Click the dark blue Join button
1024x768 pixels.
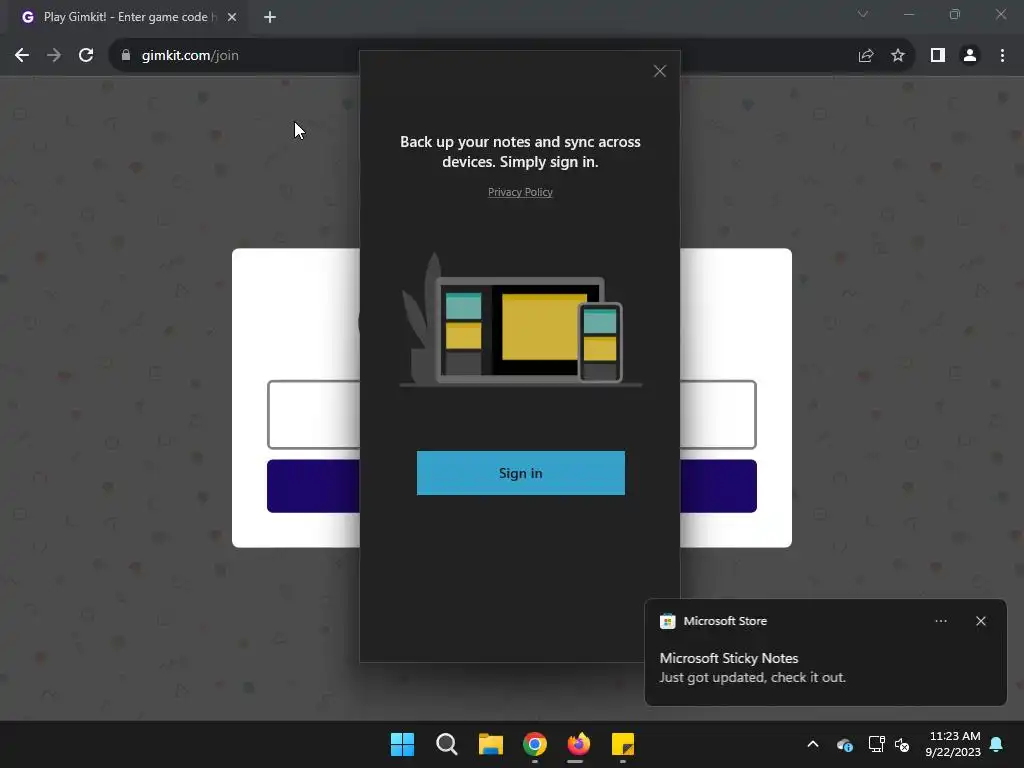313,486
